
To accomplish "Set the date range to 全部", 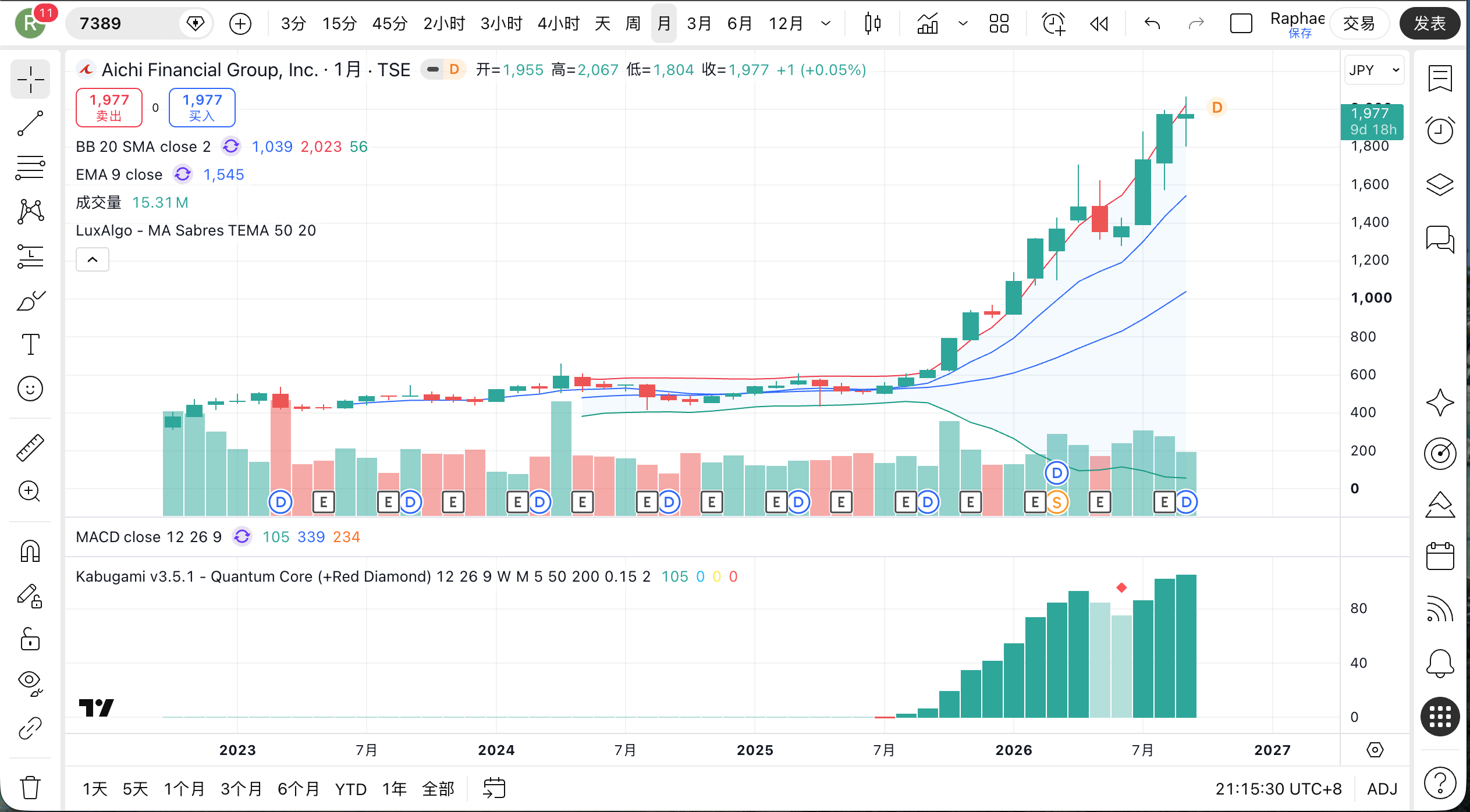I will click(438, 789).
